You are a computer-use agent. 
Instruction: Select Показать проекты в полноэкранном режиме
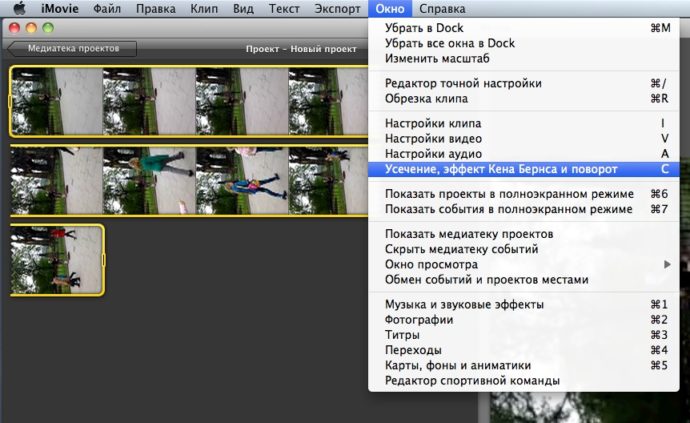click(524, 194)
